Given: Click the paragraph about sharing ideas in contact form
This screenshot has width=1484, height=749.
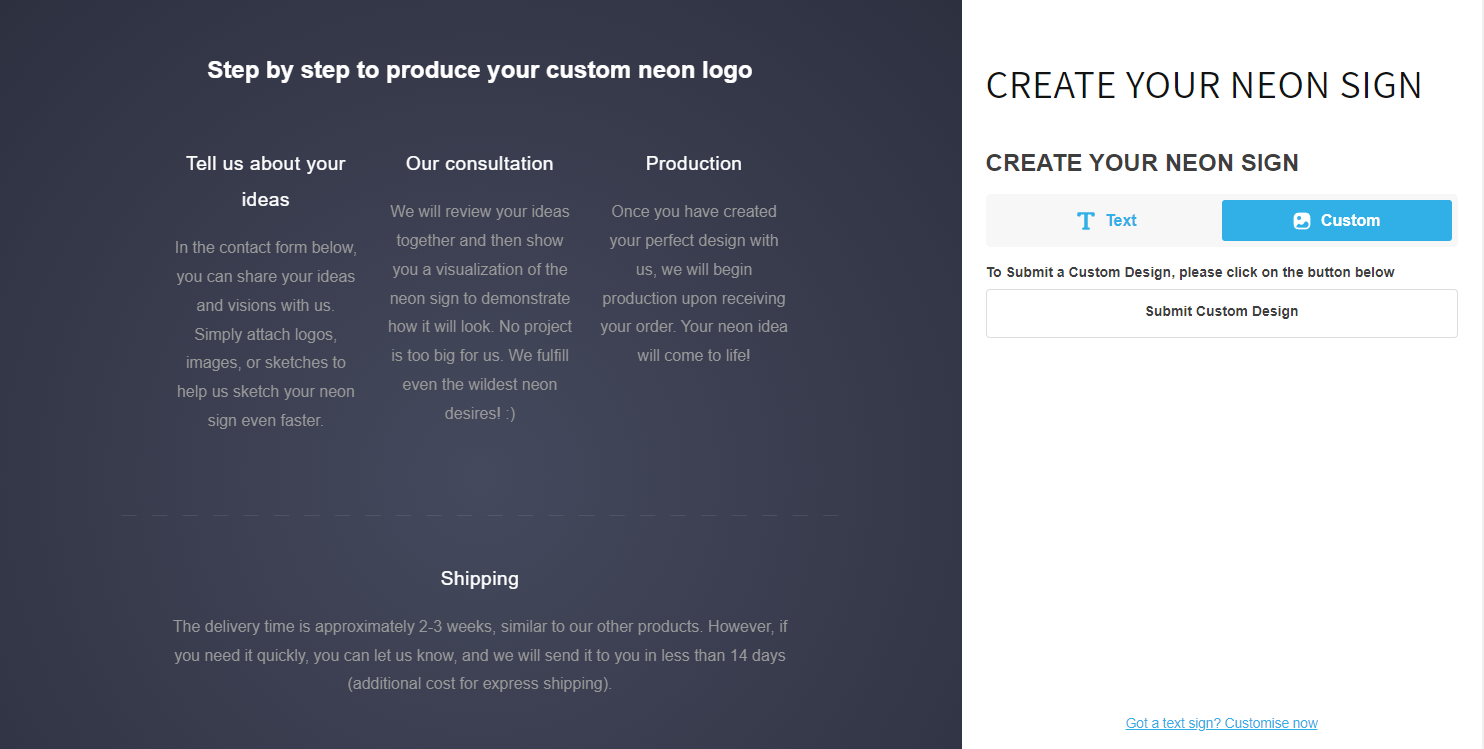Looking at the screenshot, I should pyautogui.click(x=265, y=334).
